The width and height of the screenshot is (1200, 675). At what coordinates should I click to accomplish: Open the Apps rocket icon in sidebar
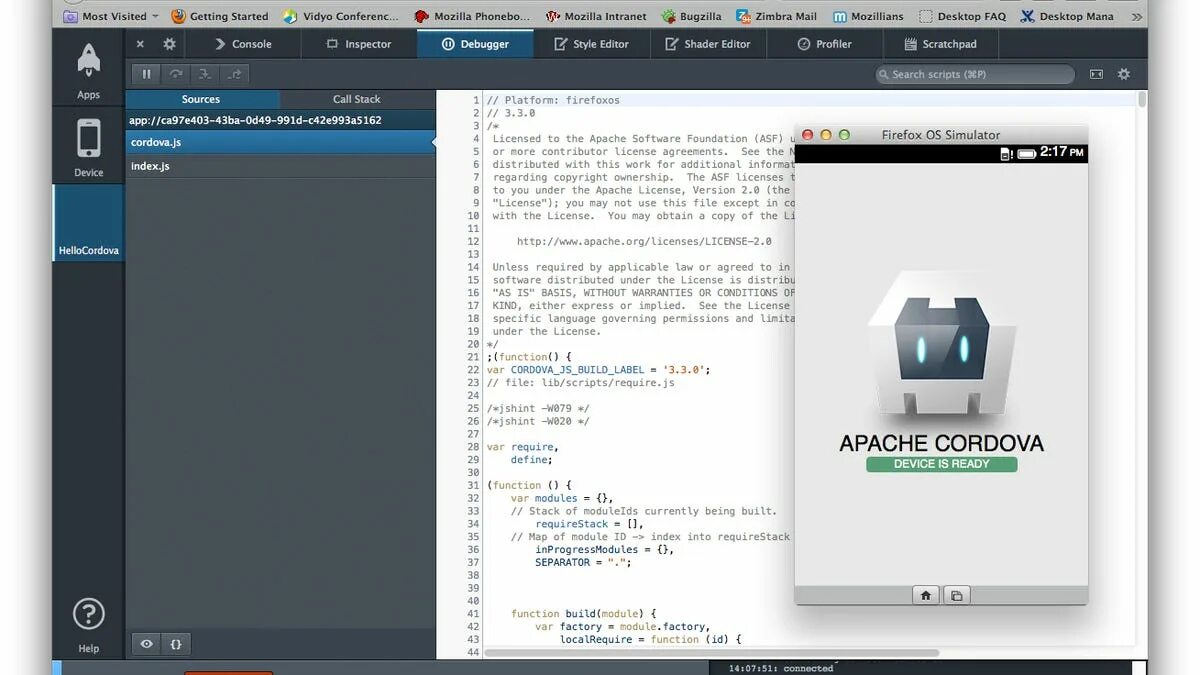pyautogui.click(x=88, y=61)
